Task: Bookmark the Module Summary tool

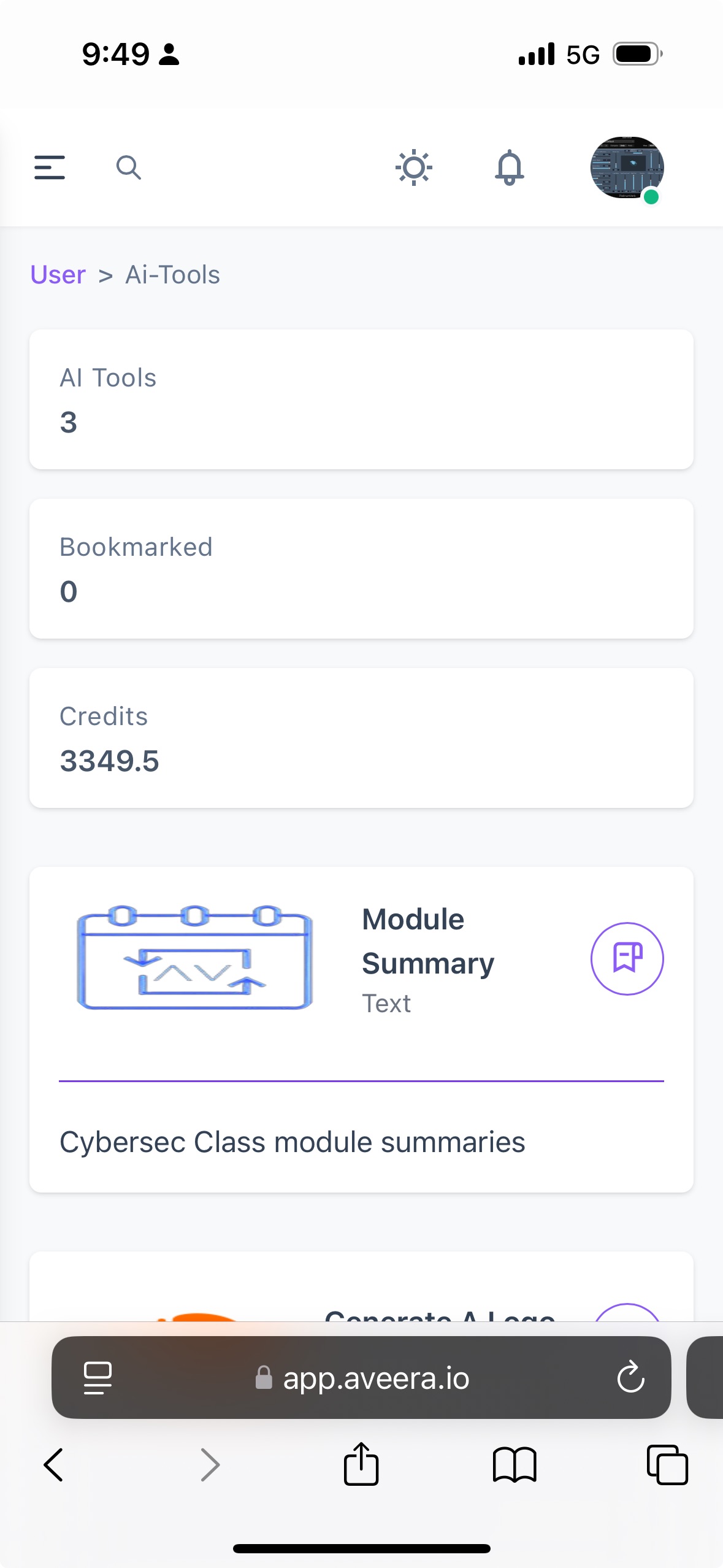Action: pyautogui.click(x=627, y=958)
